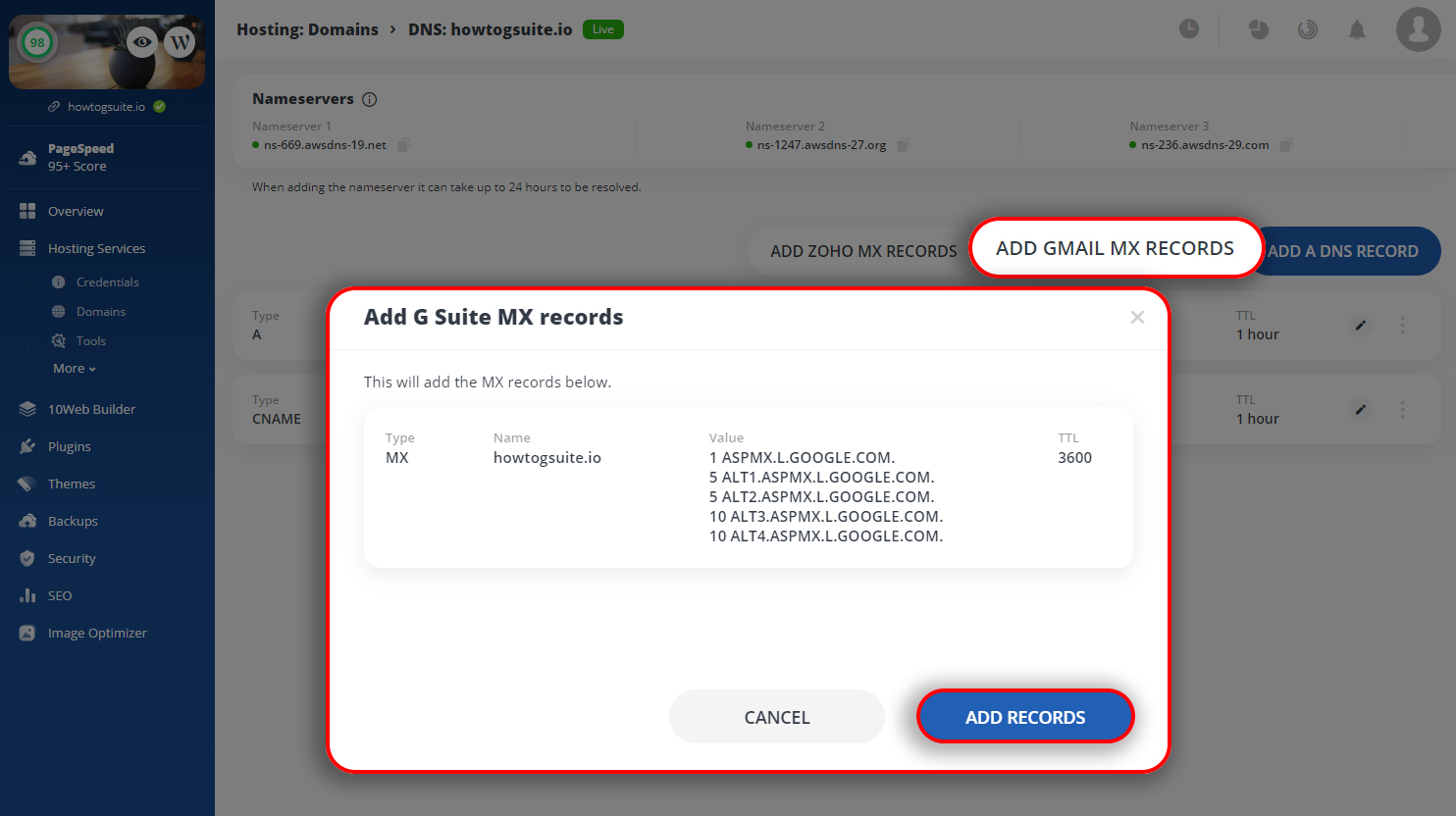
Task: Click the pie chart icon in header
Action: click(1259, 29)
